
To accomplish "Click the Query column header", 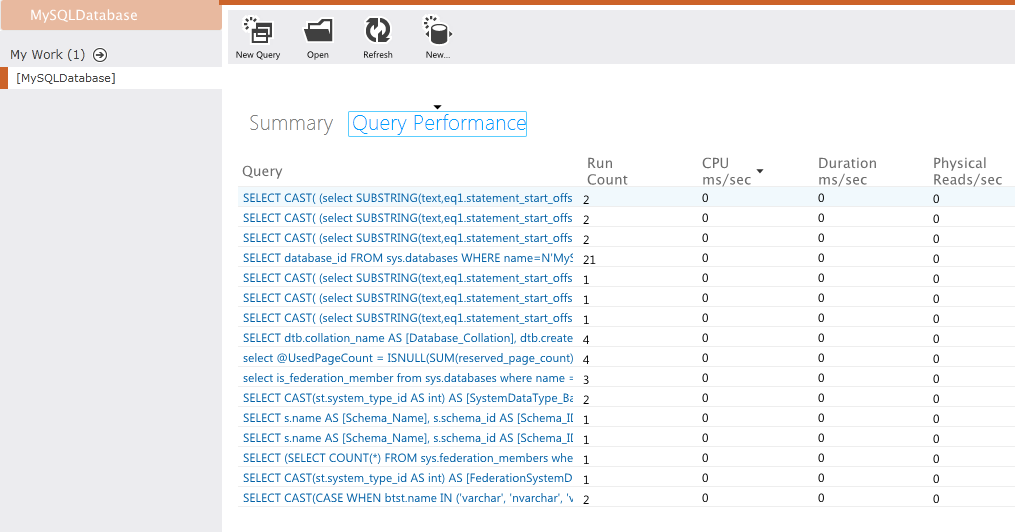I will pyautogui.click(x=262, y=171).
